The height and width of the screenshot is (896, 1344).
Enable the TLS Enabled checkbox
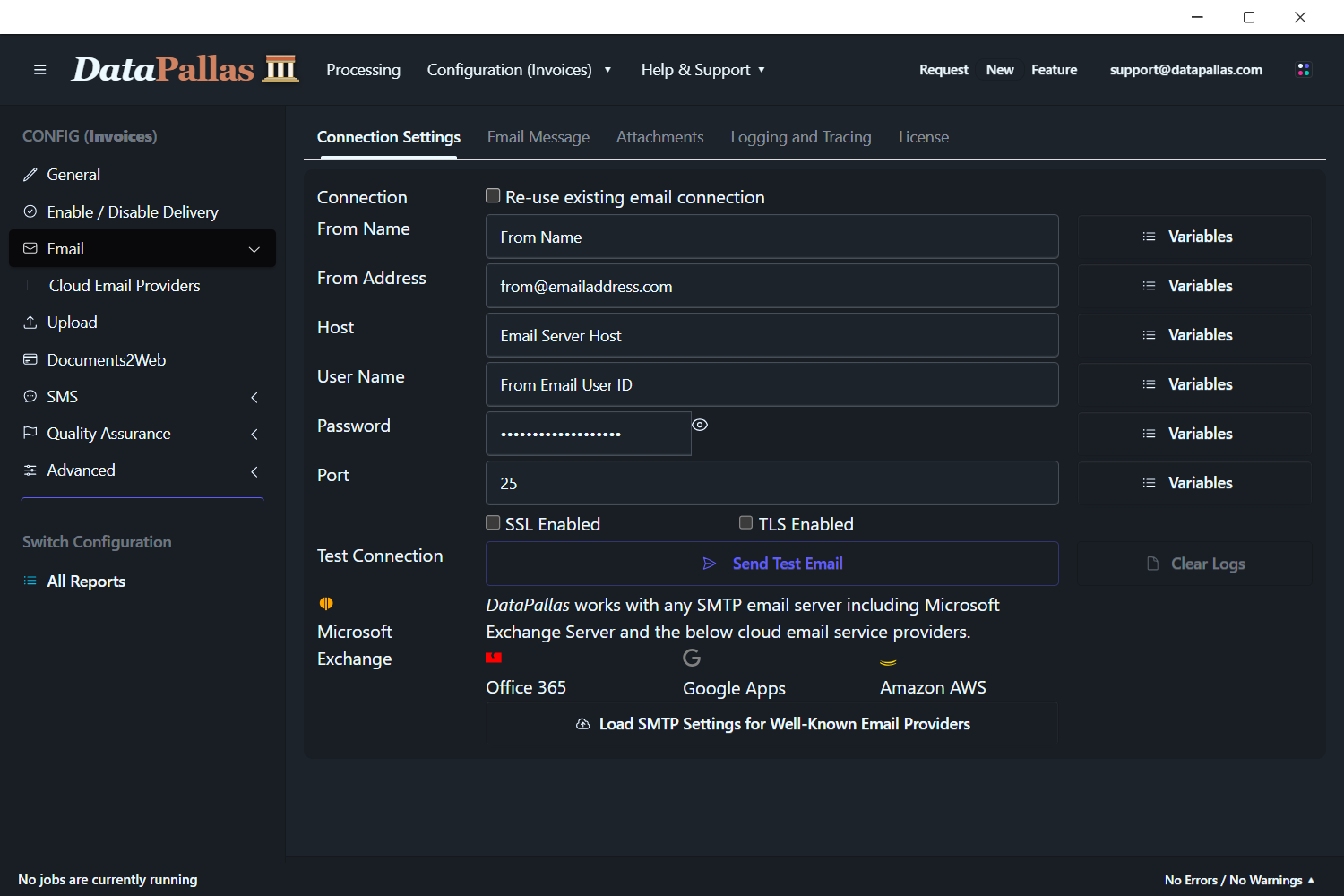pos(745,522)
